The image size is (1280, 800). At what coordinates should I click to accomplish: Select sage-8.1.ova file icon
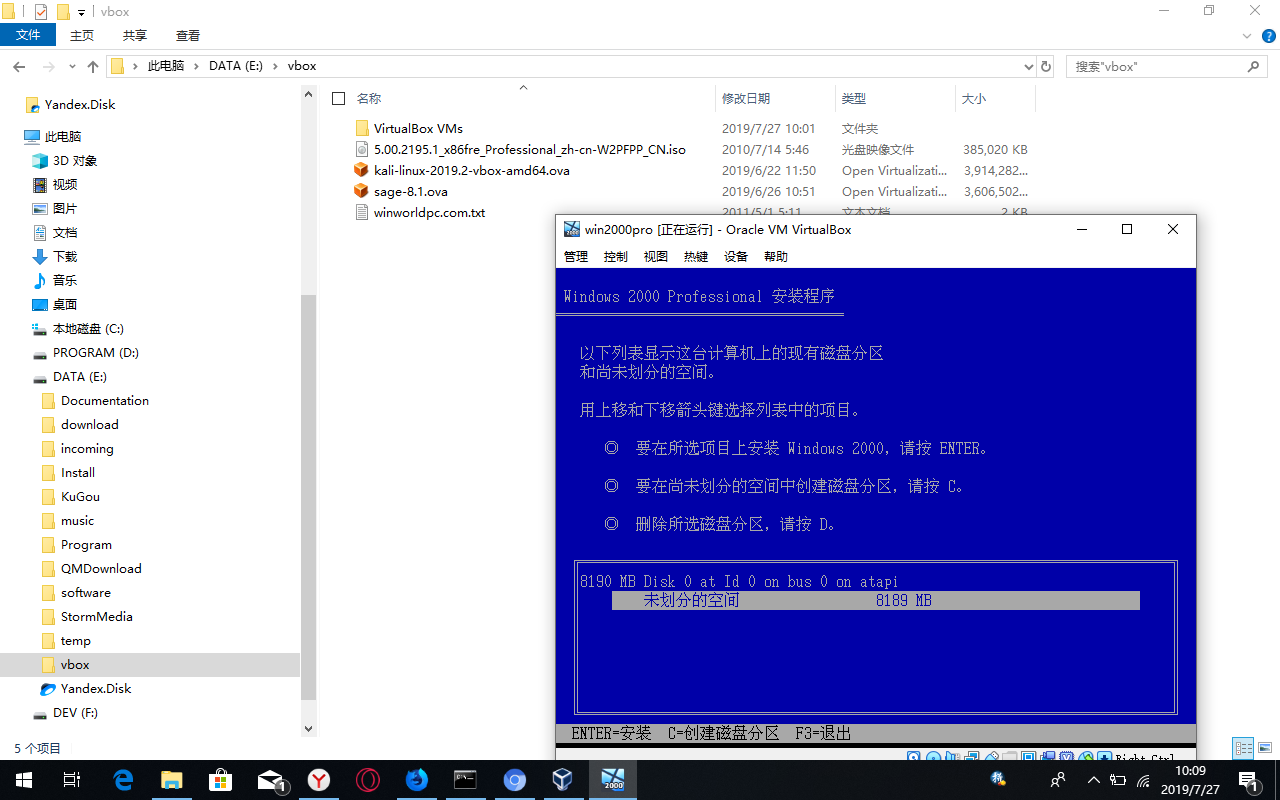coord(362,191)
